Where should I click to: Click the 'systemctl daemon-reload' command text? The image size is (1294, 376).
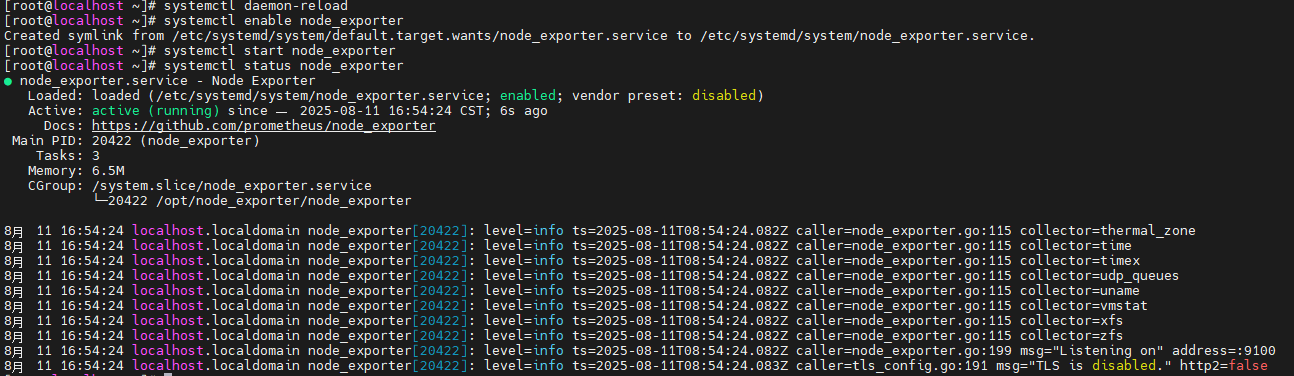(255, 6)
